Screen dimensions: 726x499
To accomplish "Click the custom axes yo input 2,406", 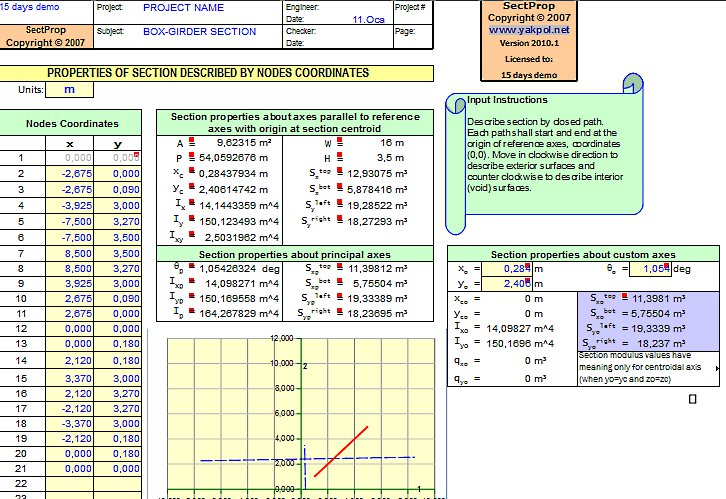I will click(508, 283).
